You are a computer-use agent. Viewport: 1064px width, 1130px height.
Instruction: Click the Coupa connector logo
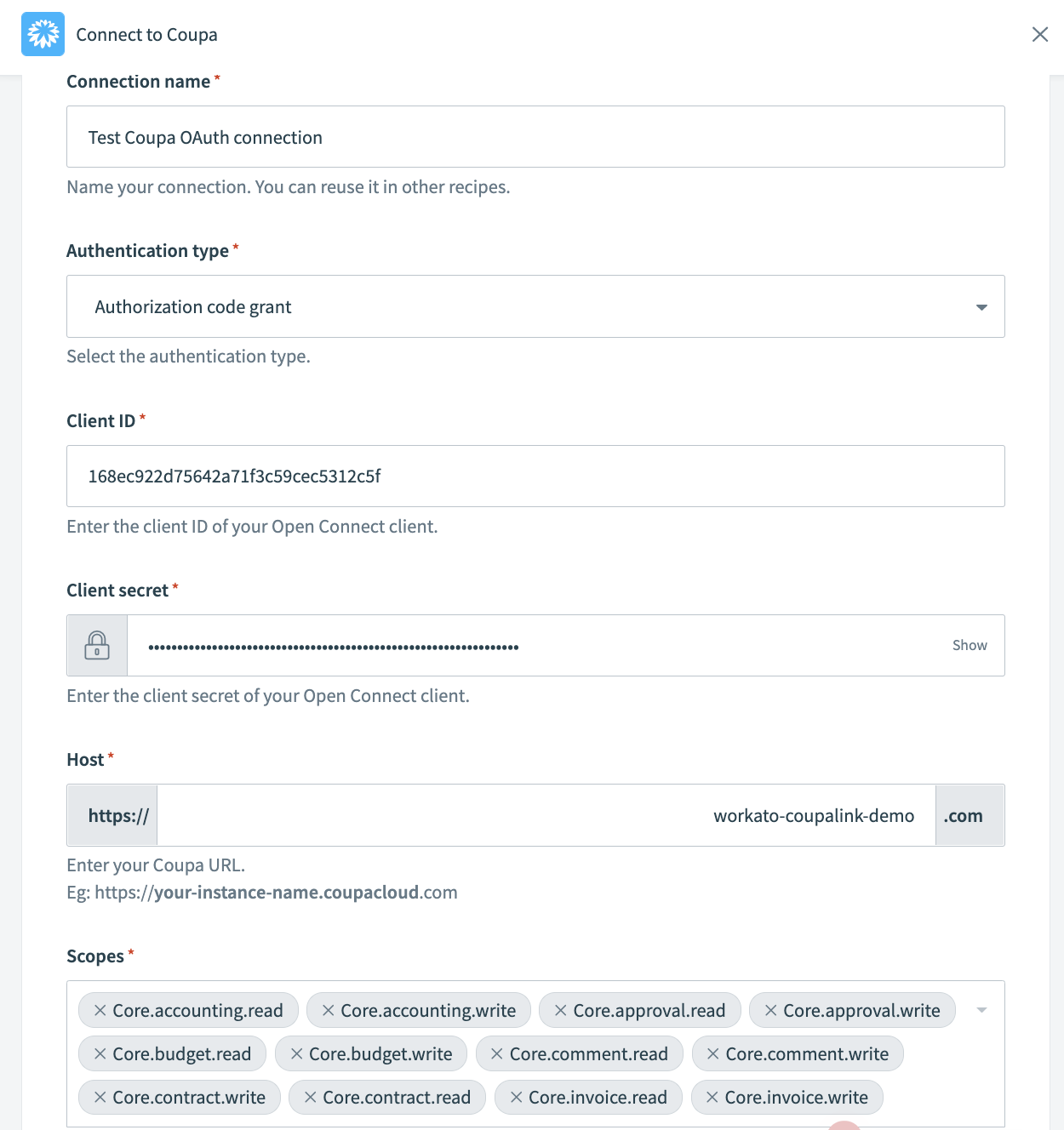tap(43, 34)
